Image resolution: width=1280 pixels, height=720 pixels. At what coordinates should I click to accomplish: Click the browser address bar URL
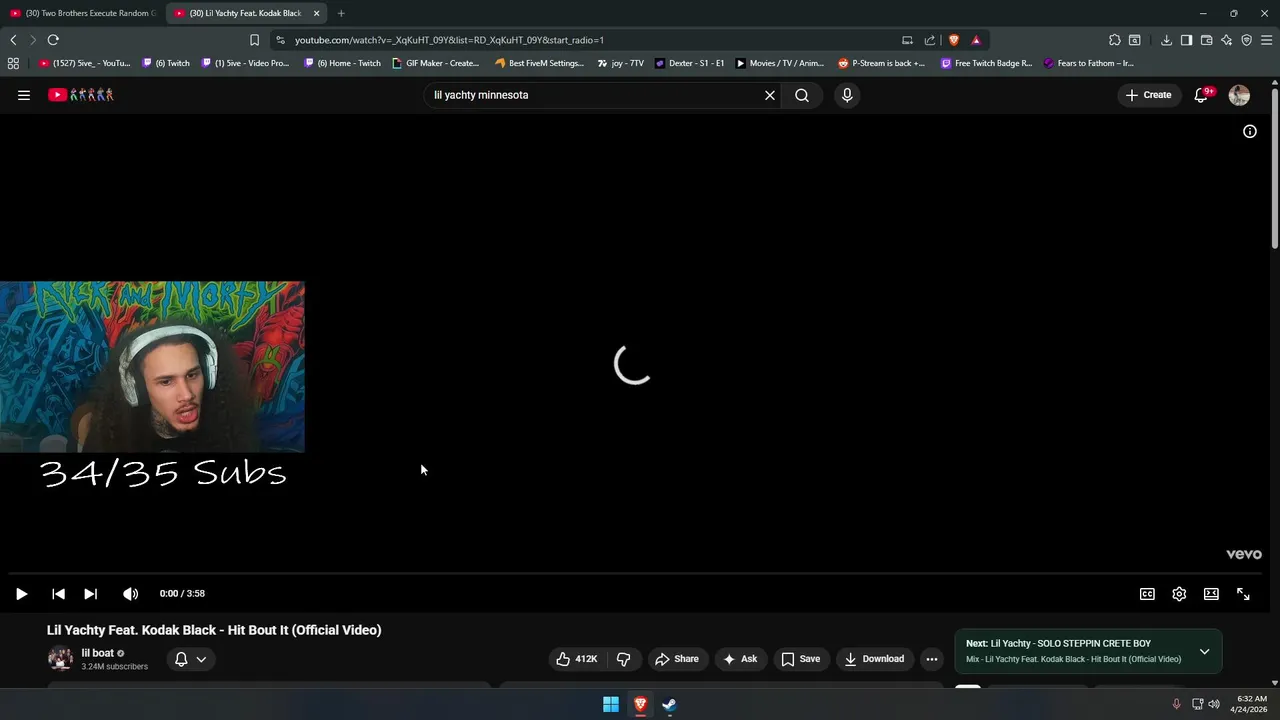tap(449, 40)
